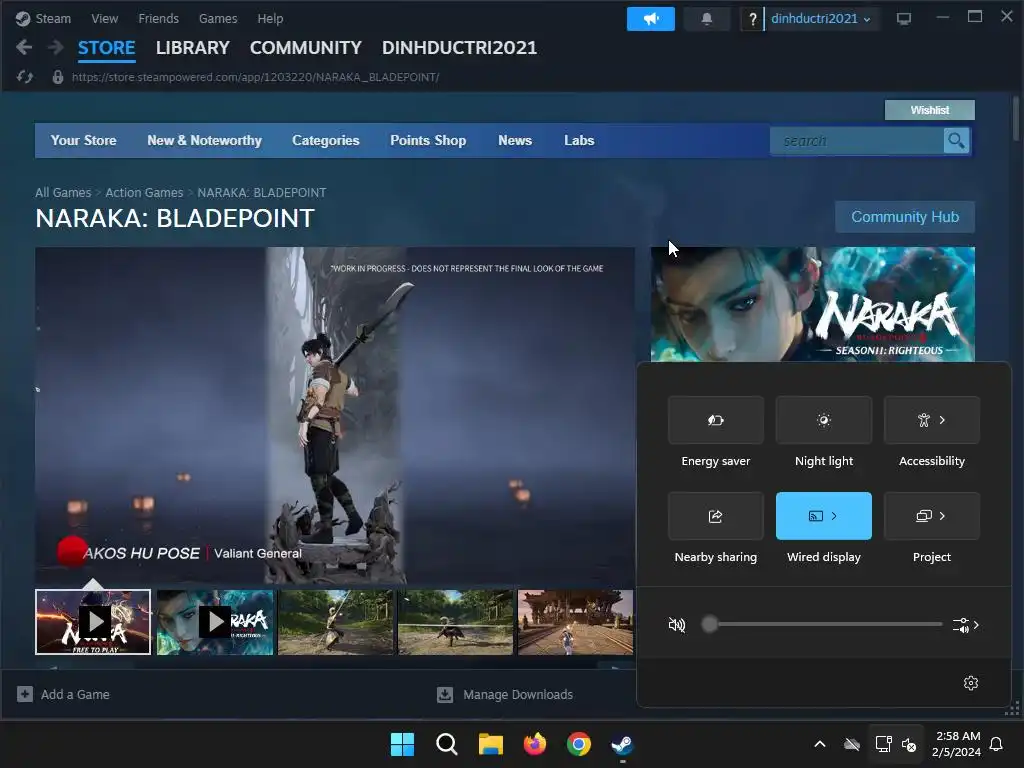Image resolution: width=1024 pixels, height=768 pixels.
Task: Click the volume slider handle
Action: point(710,624)
